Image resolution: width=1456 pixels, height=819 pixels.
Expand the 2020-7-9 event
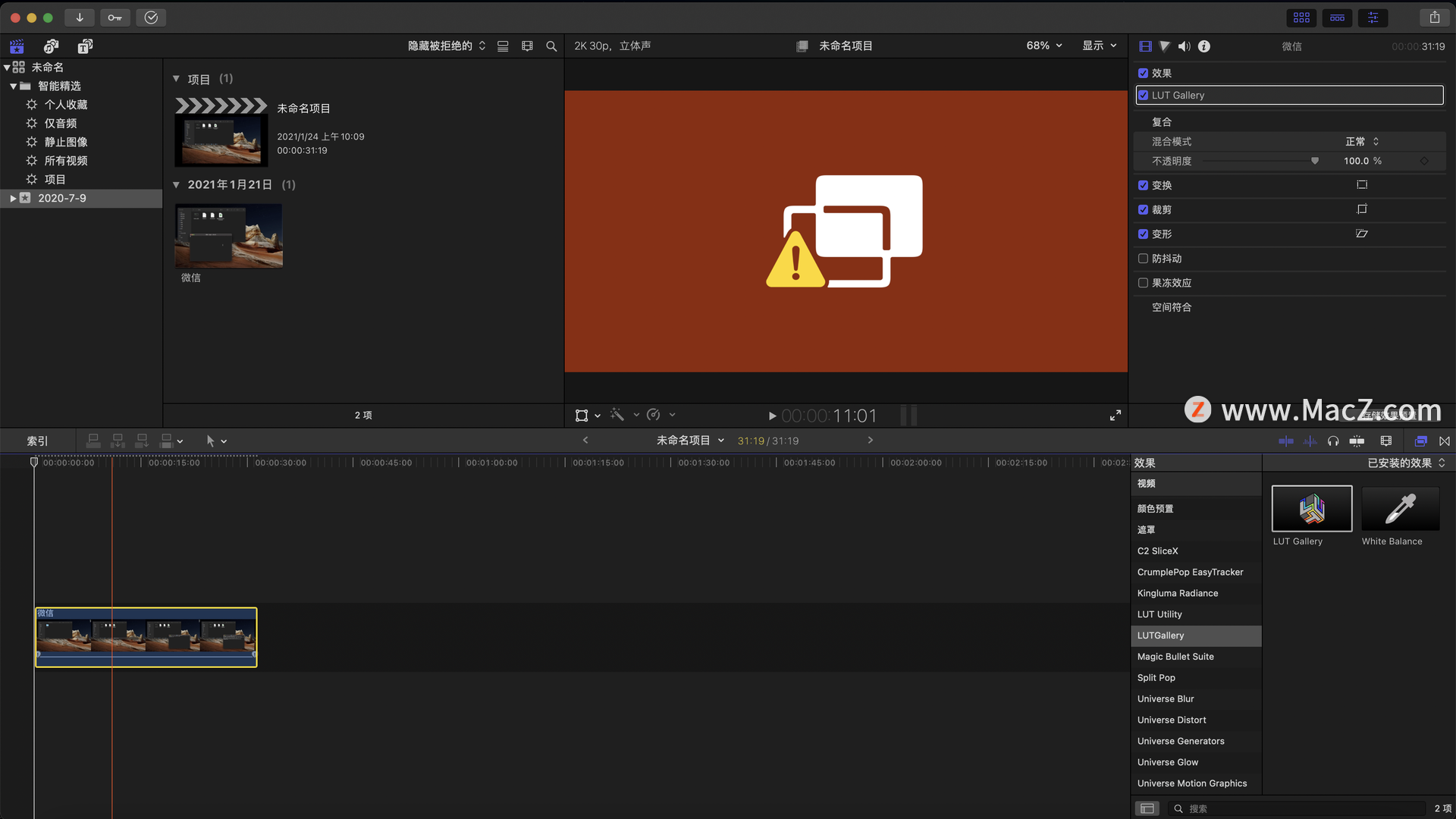[13, 198]
